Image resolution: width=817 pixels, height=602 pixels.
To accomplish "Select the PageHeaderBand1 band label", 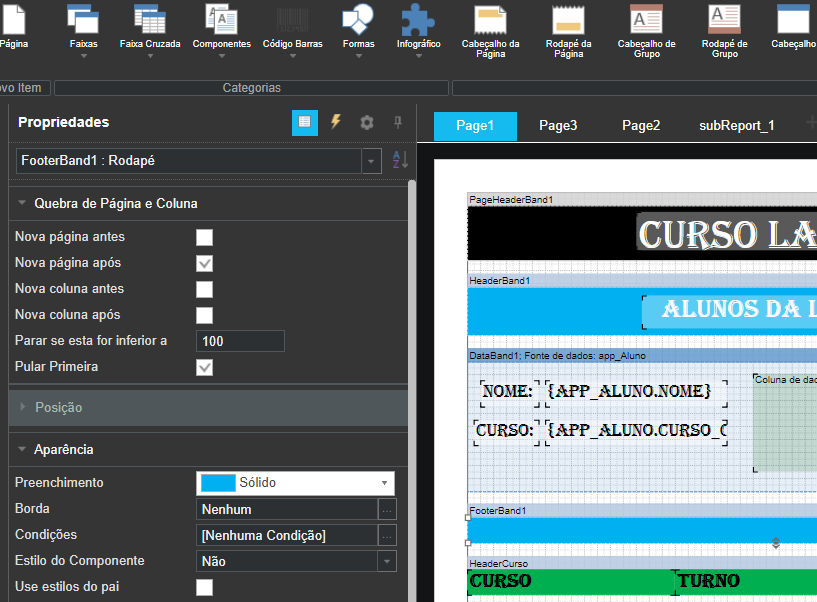I will 511,200.
